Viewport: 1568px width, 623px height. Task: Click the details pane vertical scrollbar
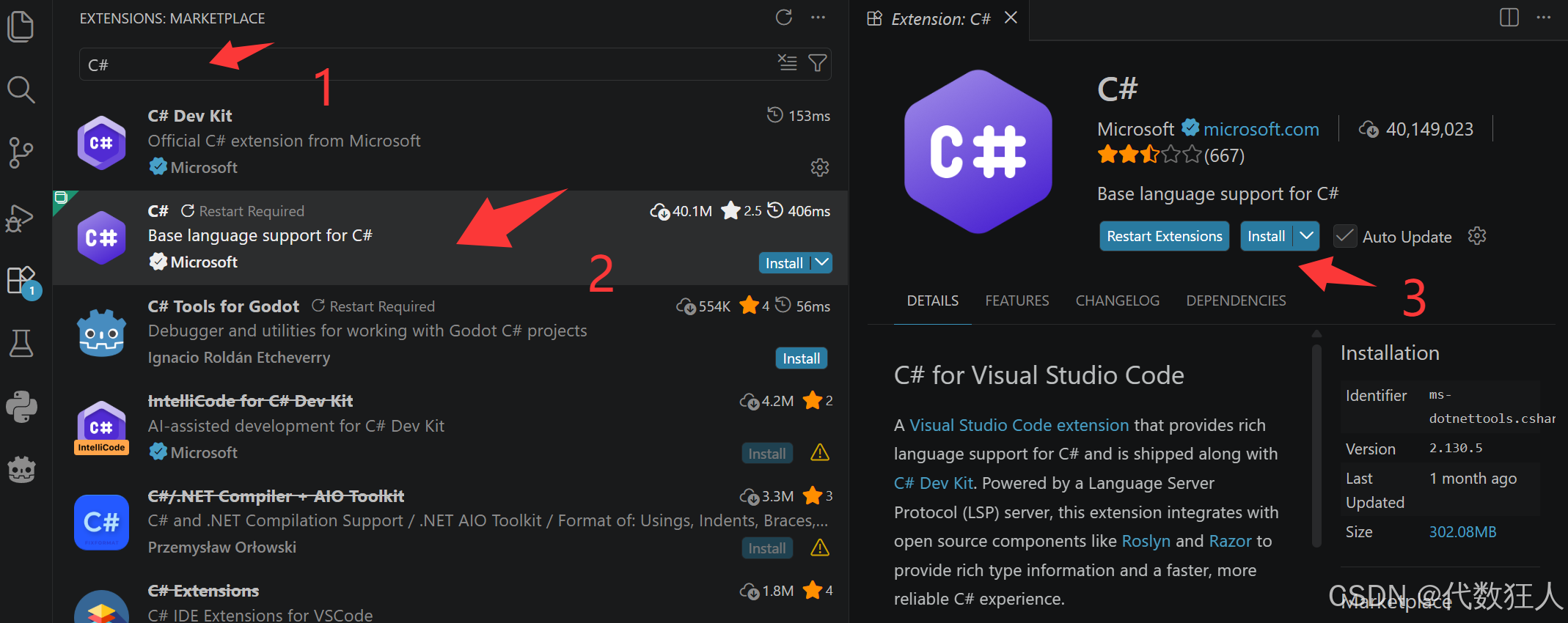point(1316,447)
